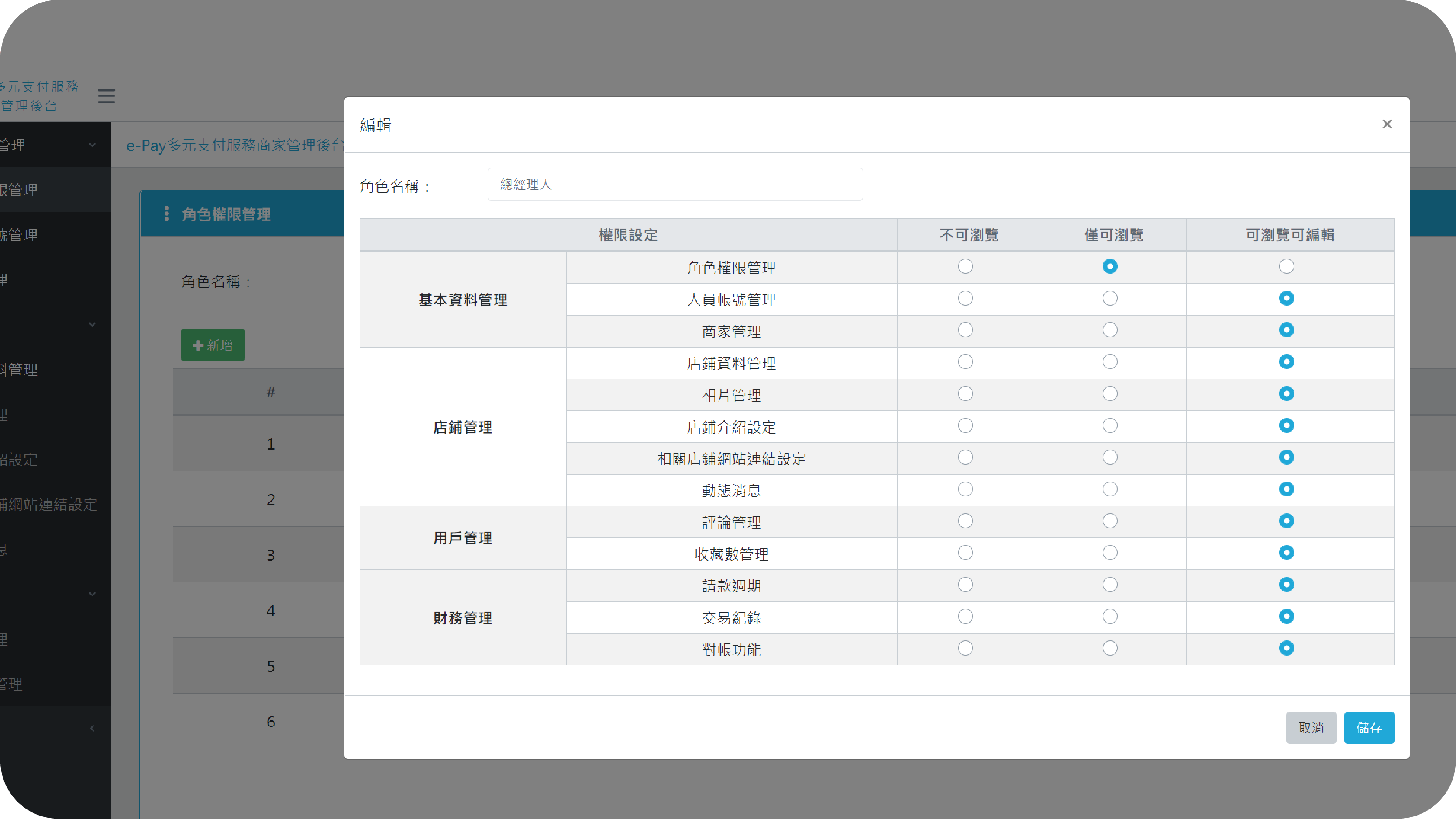Select 僅可瀏覽 for 商家管理
1456x819 pixels.
(1109, 330)
